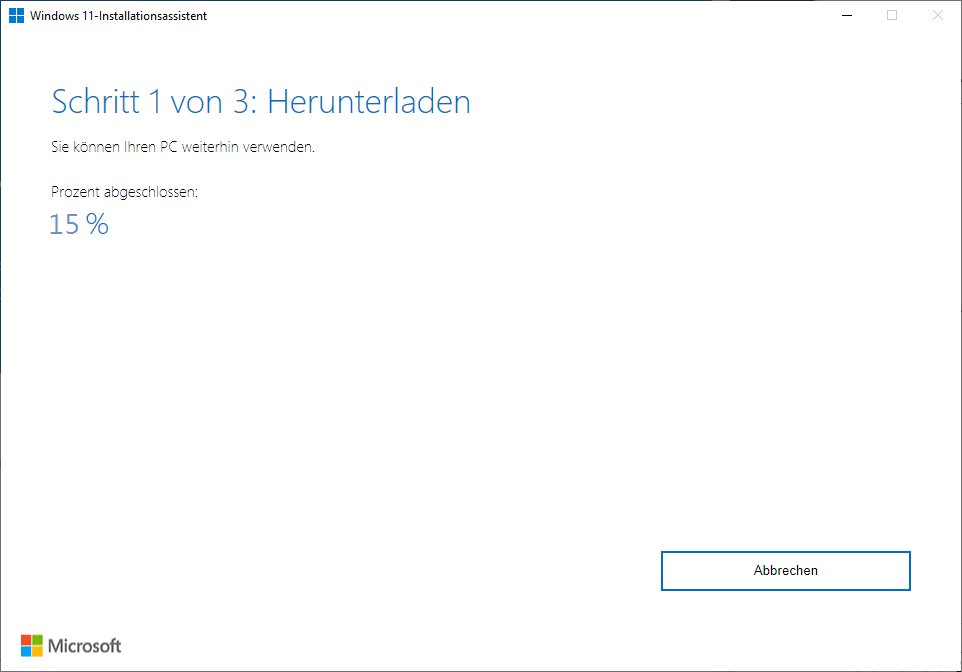Click the 'Prozent abgeschlossen:' label
Screen dimensions: 962x672
125,192
